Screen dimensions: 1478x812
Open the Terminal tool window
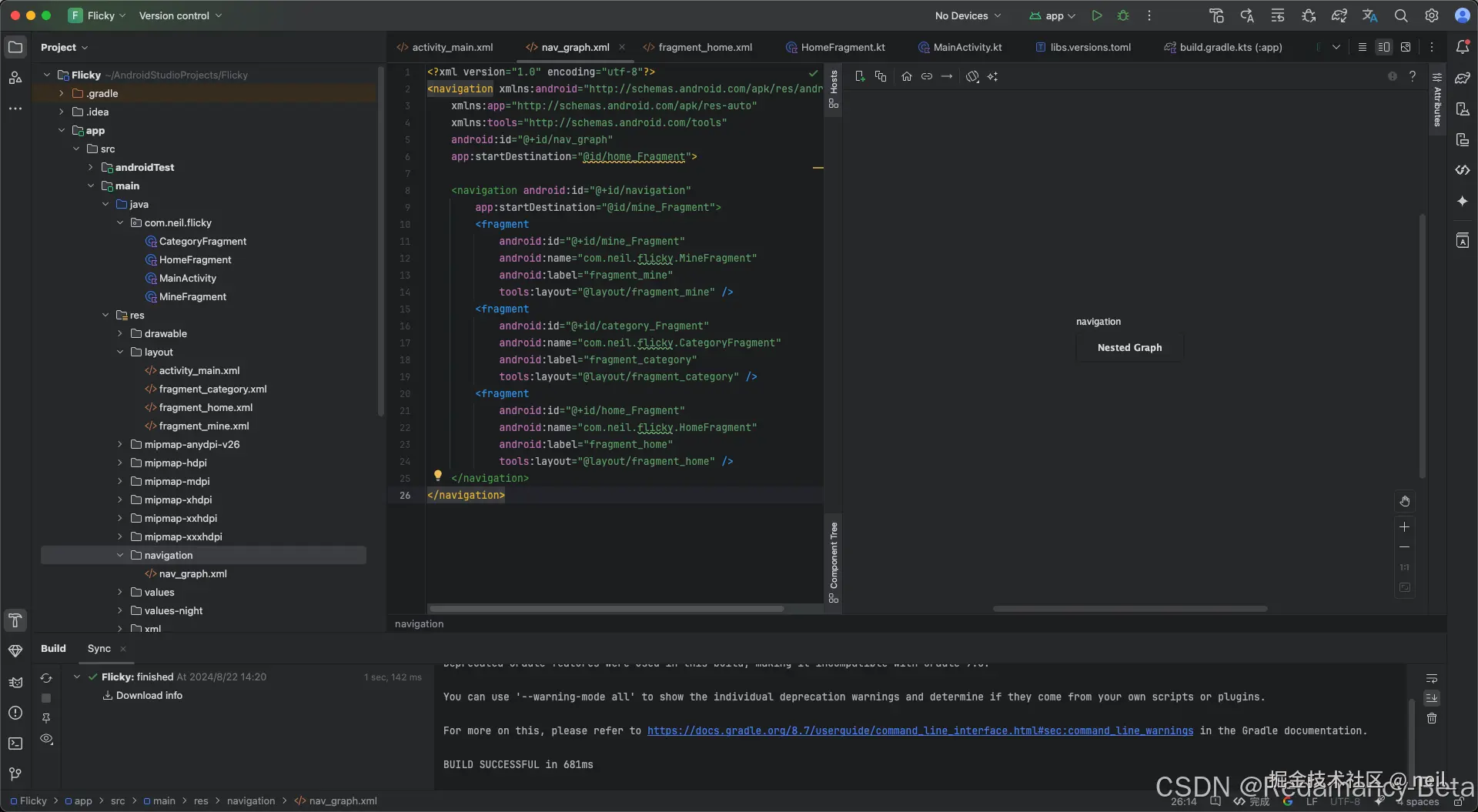coord(15,743)
